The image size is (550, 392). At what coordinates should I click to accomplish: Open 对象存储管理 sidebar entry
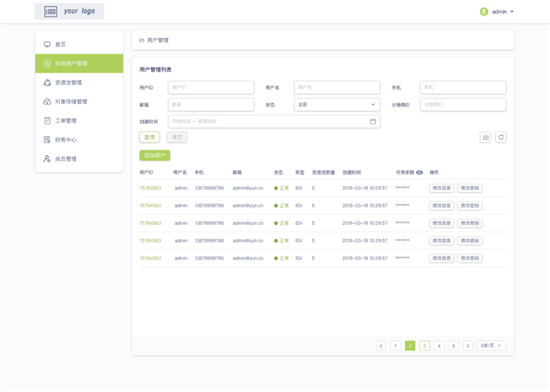pos(79,101)
